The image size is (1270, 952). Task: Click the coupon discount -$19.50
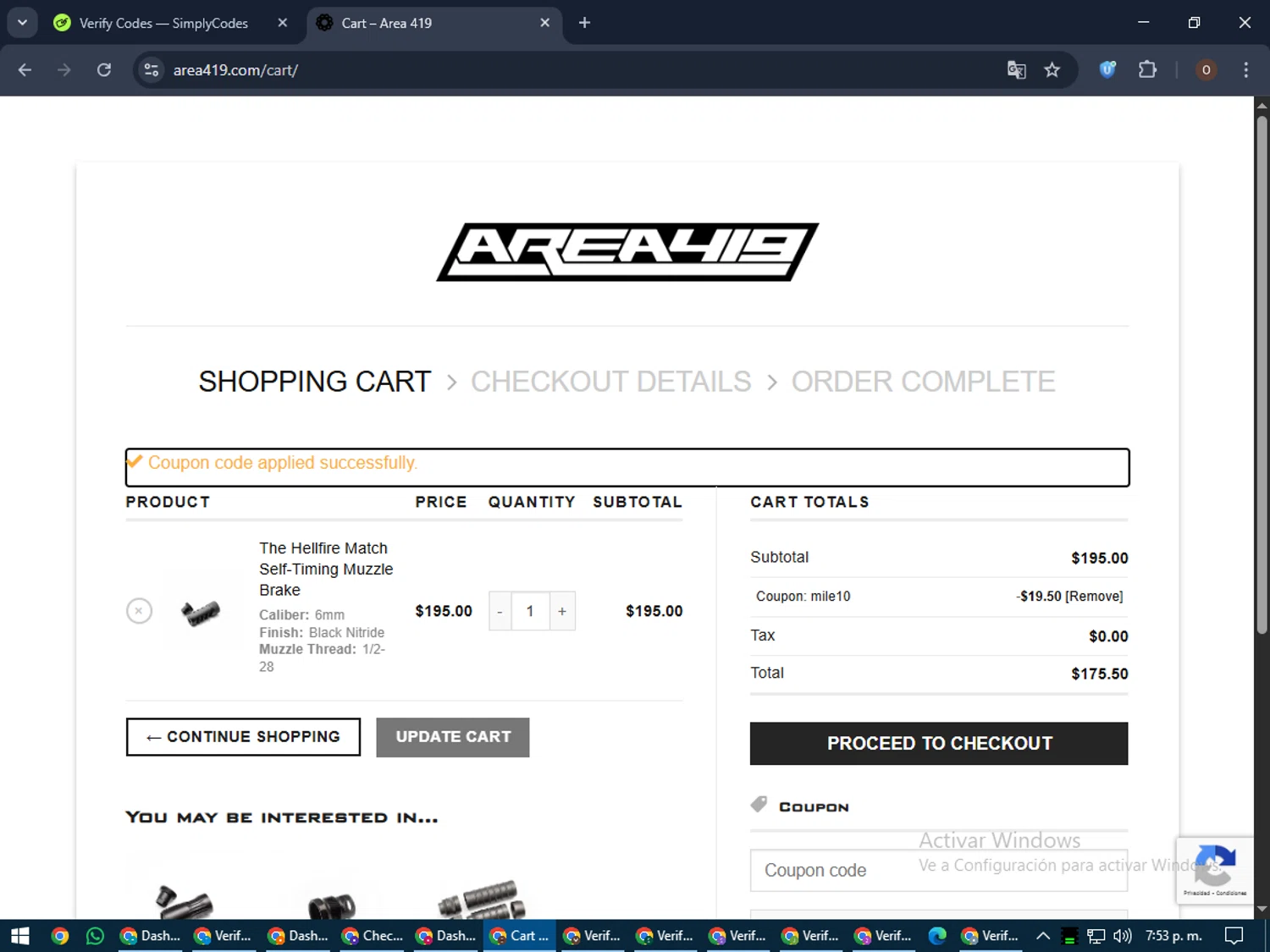click(1039, 597)
